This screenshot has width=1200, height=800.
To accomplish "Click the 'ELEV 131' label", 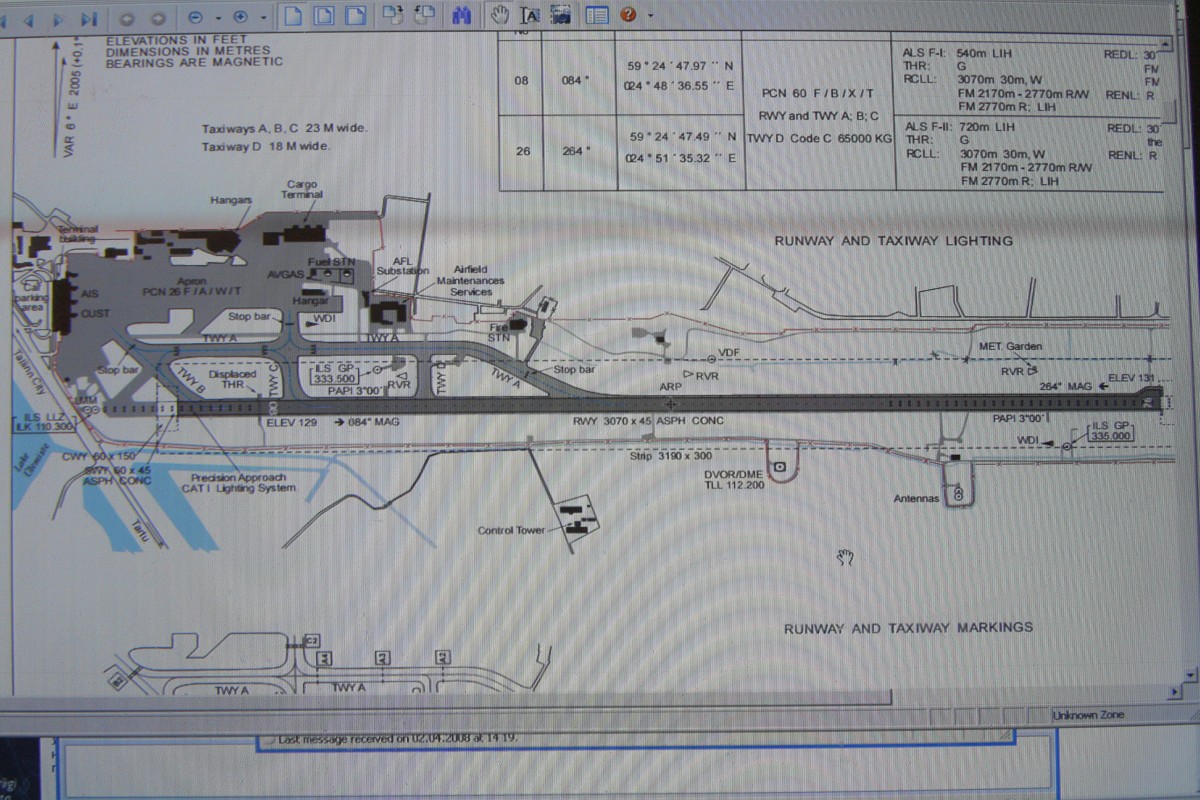I will coord(1130,378).
